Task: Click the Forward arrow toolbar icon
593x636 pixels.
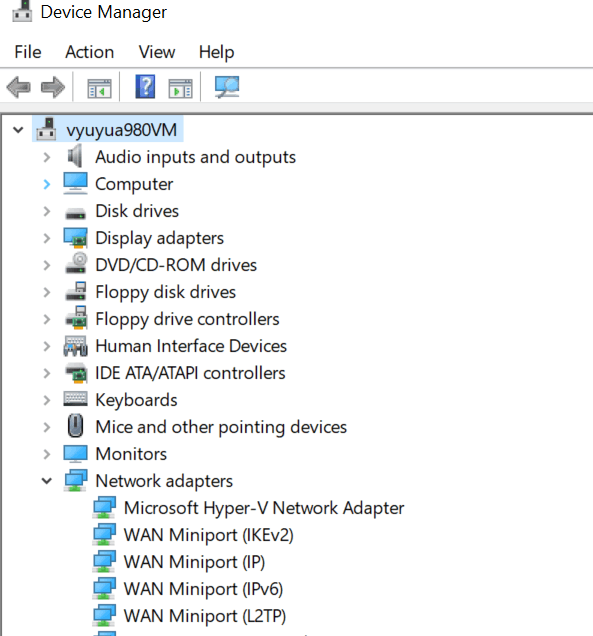Action: pyautogui.click(x=53, y=87)
